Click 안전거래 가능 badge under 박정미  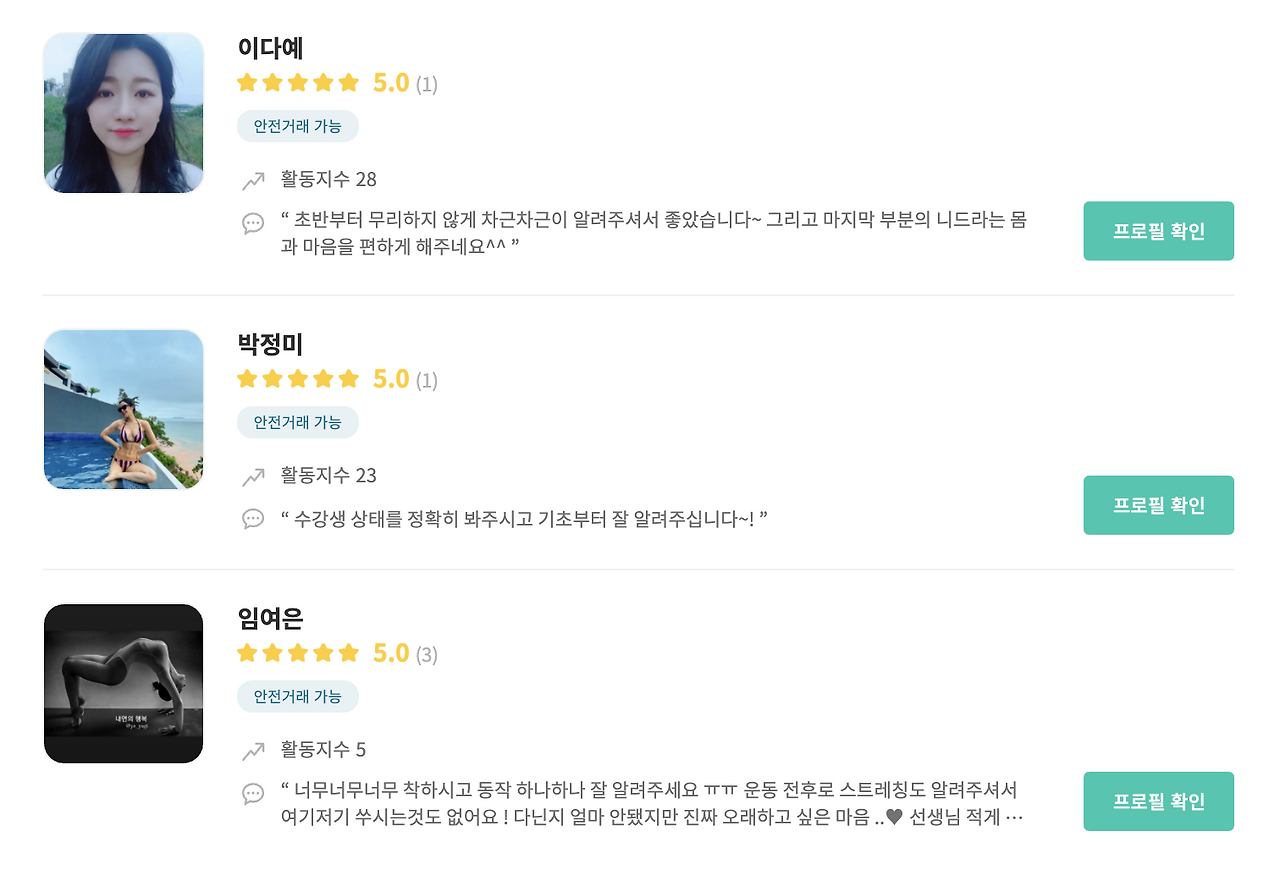pos(297,422)
